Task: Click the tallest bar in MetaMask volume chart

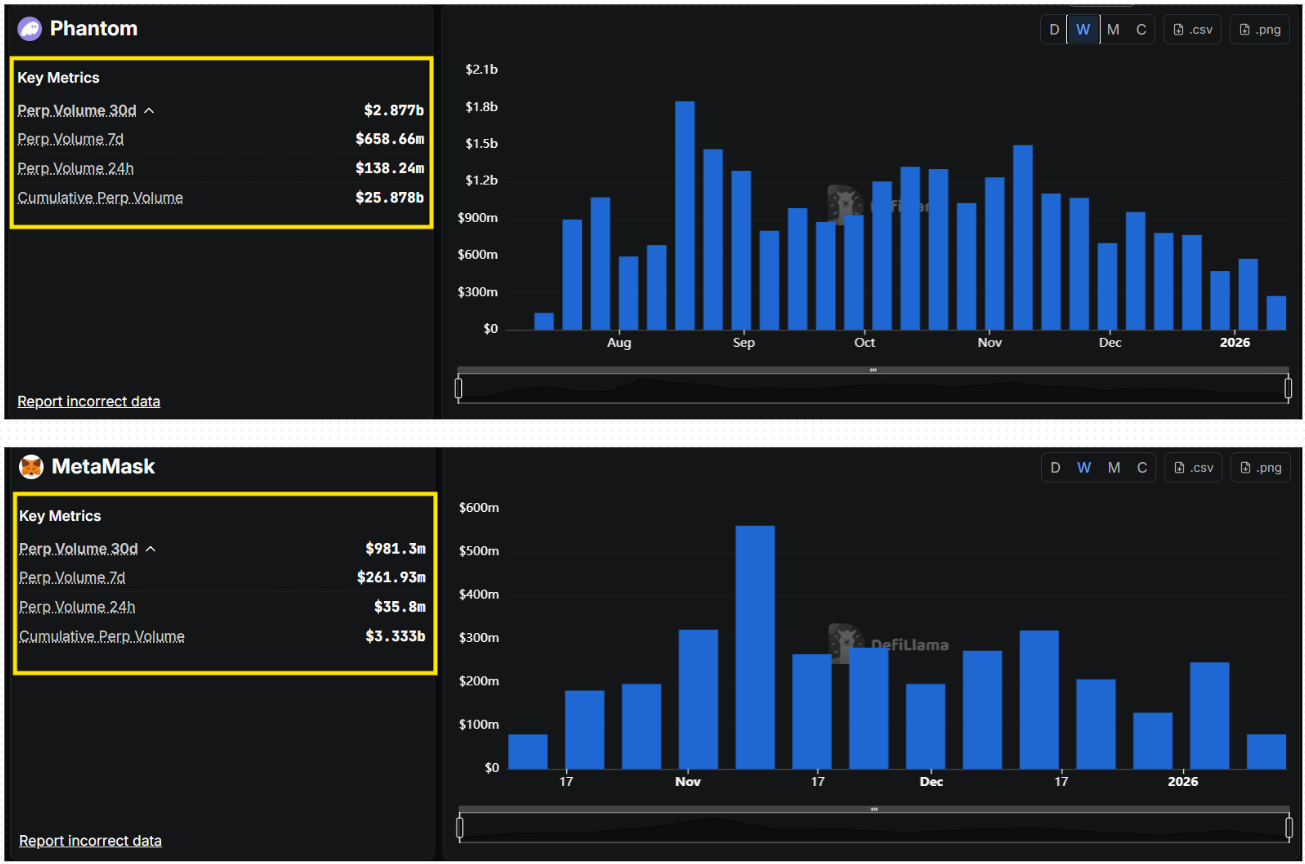Action: click(x=755, y=645)
